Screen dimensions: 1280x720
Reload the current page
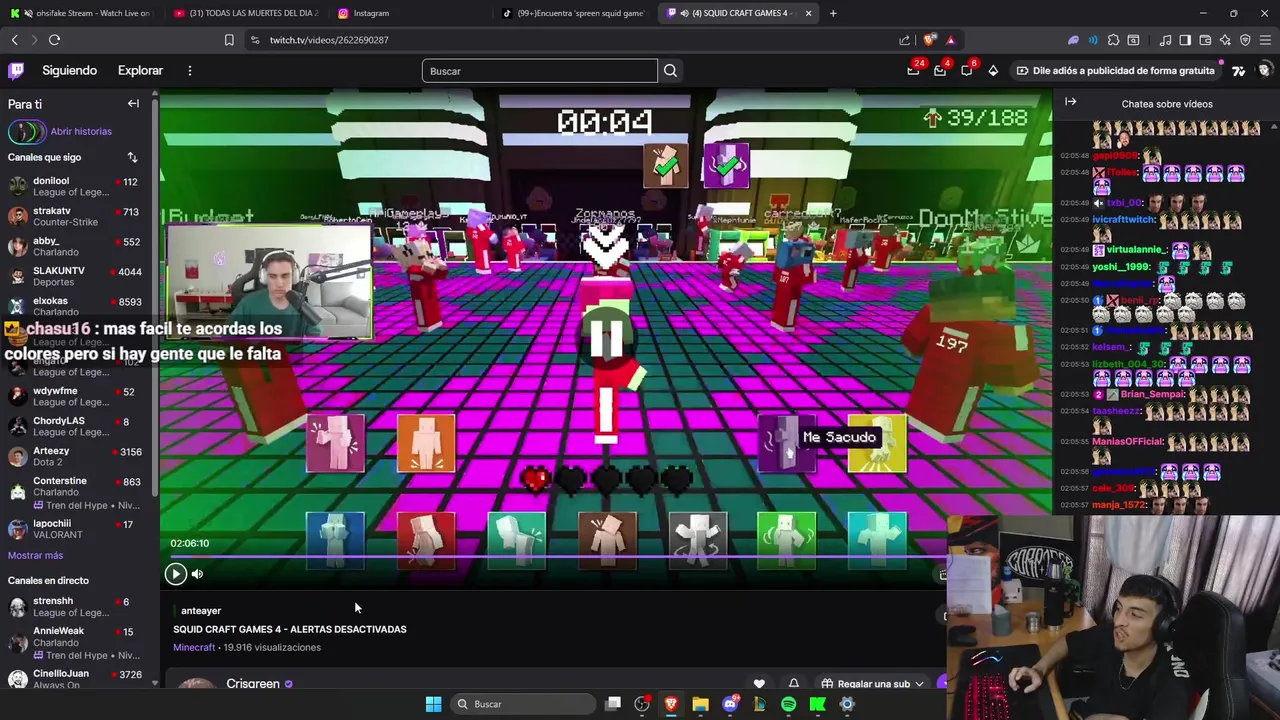54,40
